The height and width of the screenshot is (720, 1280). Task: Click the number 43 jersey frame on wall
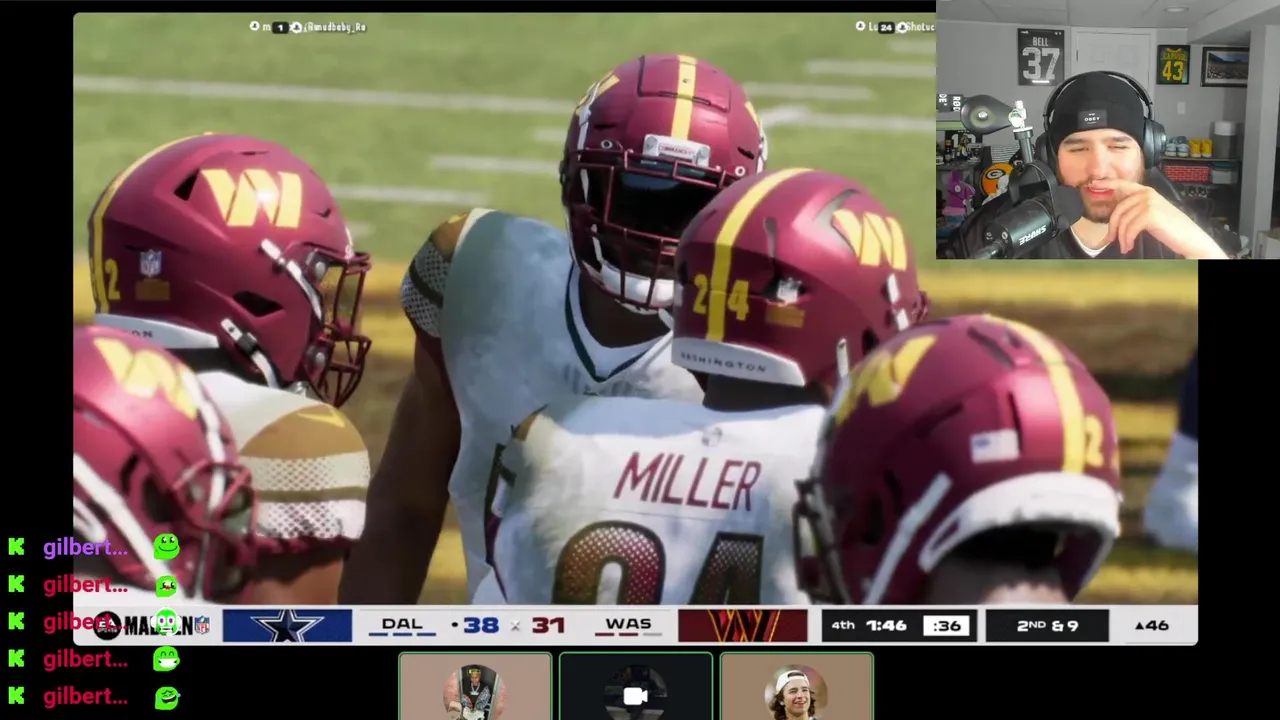(1173, 65)
